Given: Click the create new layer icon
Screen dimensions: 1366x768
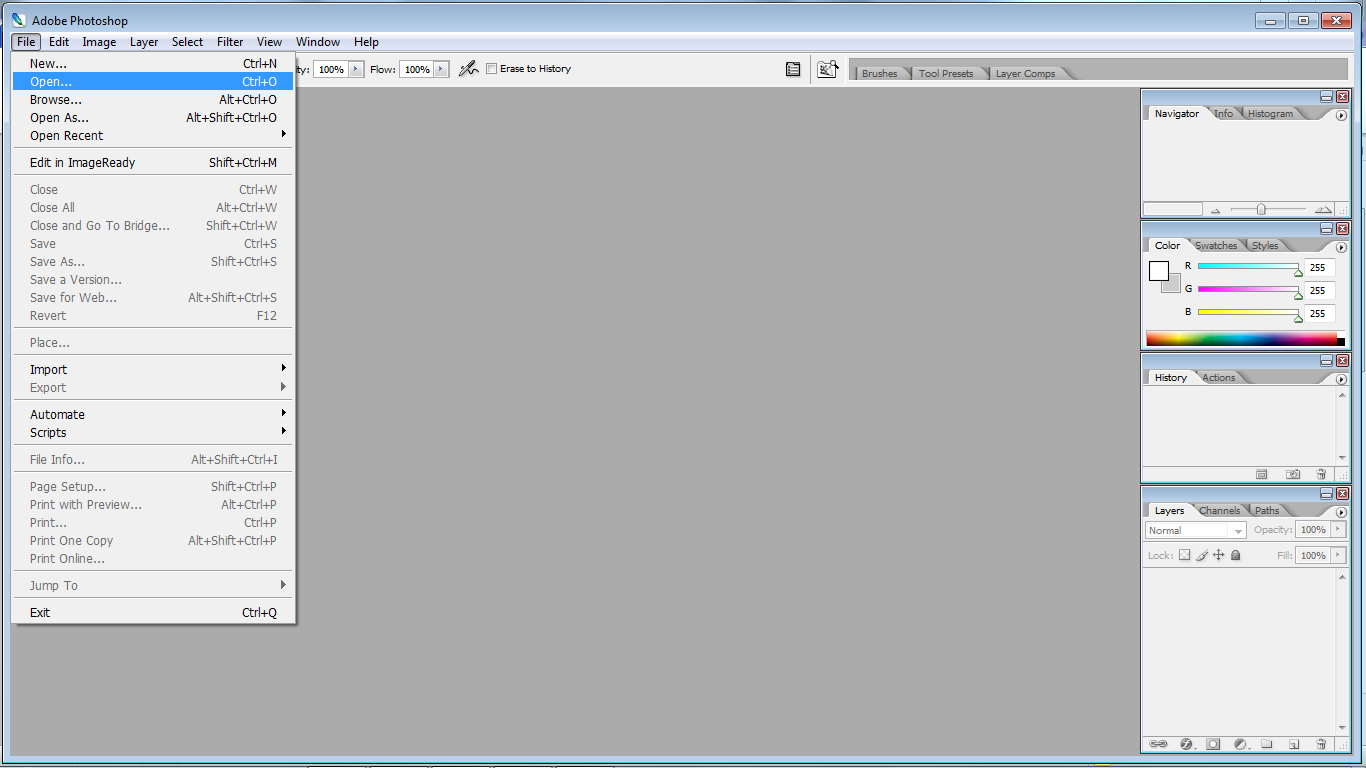Looking at the screenshot, I should coord(1293,744).
